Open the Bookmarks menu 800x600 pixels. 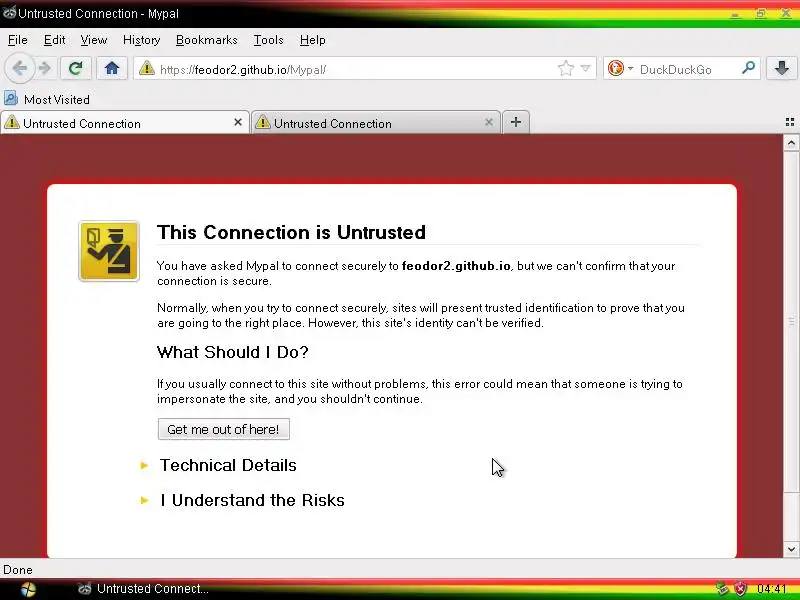[207, 40]
